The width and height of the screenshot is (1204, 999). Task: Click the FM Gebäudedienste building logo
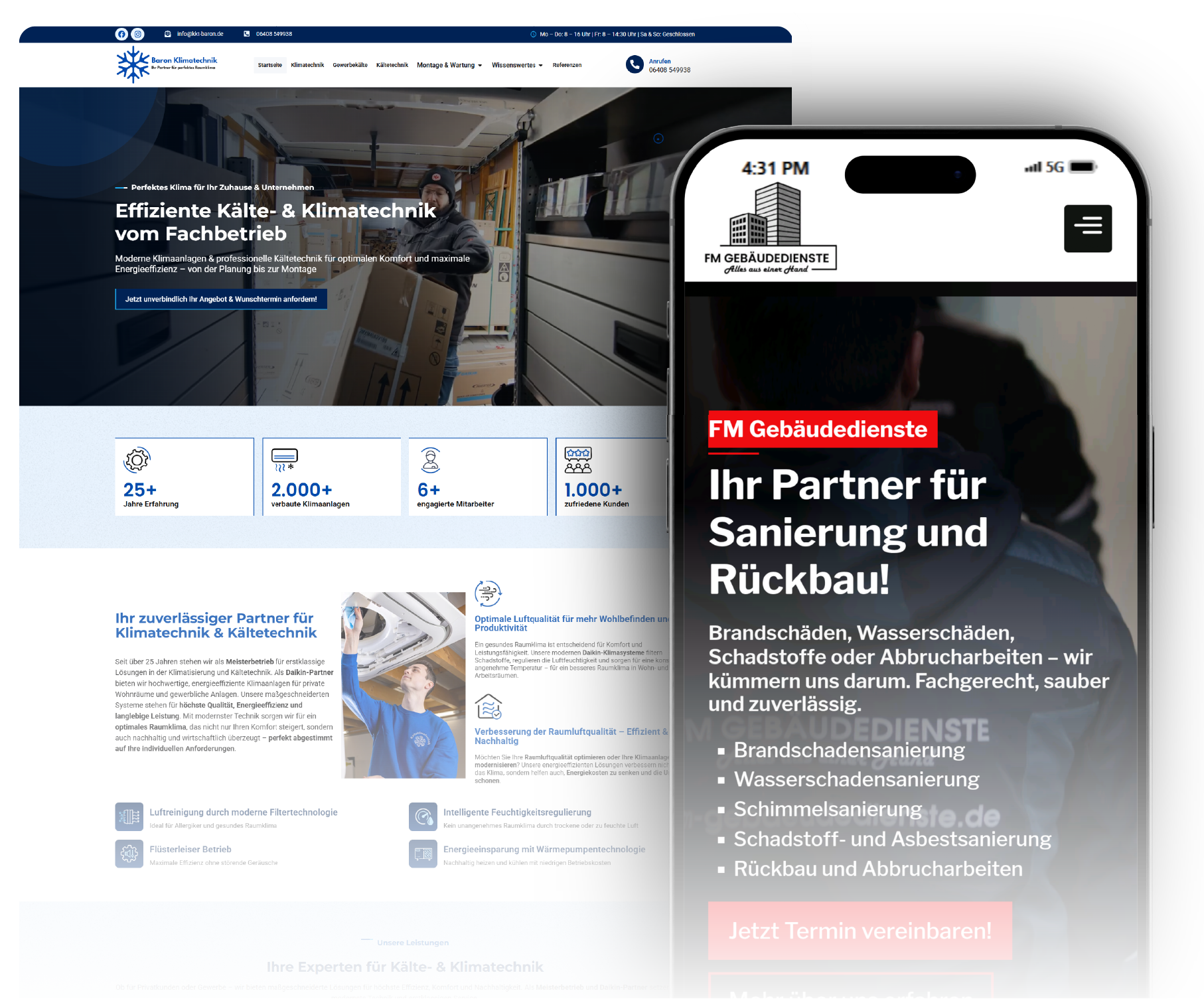coord(770,229)
